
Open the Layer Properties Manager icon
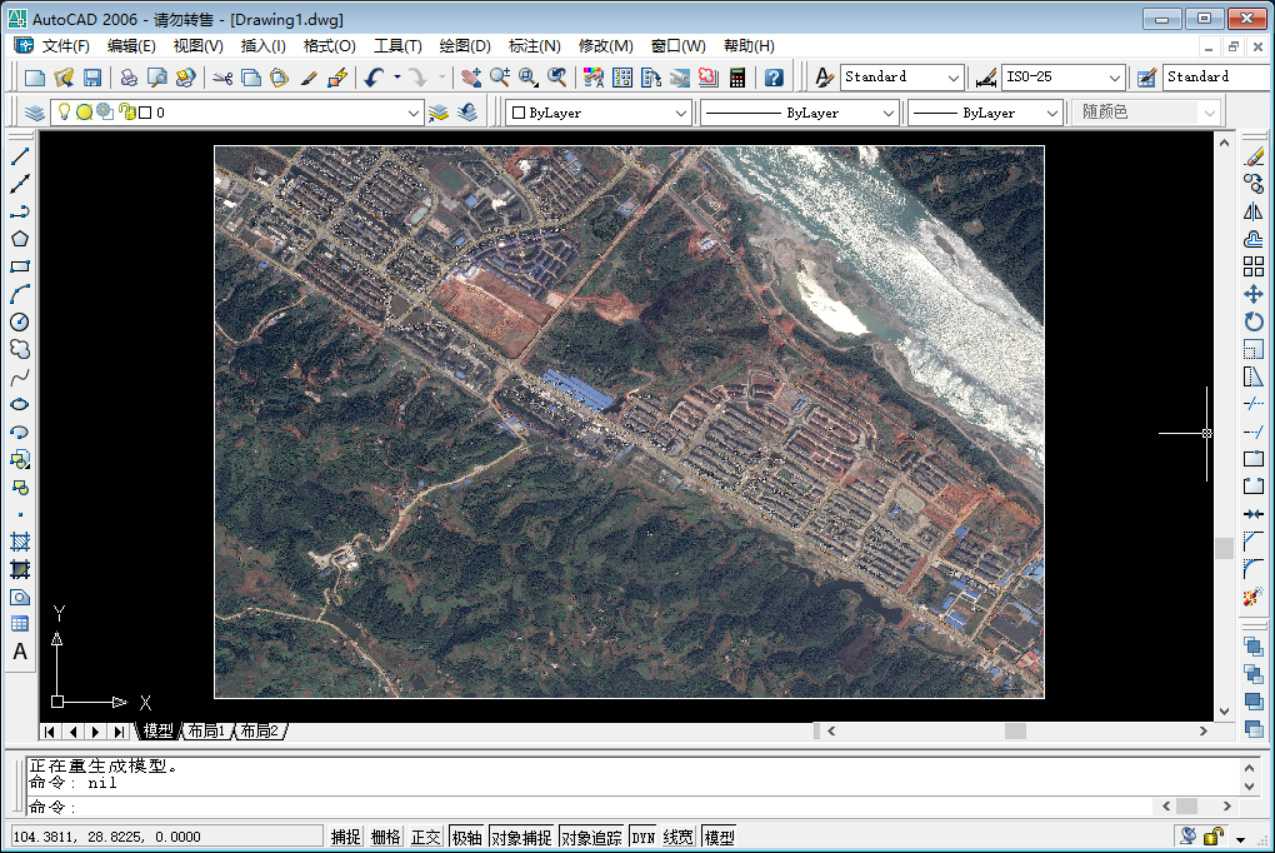[x=35, y=113]
